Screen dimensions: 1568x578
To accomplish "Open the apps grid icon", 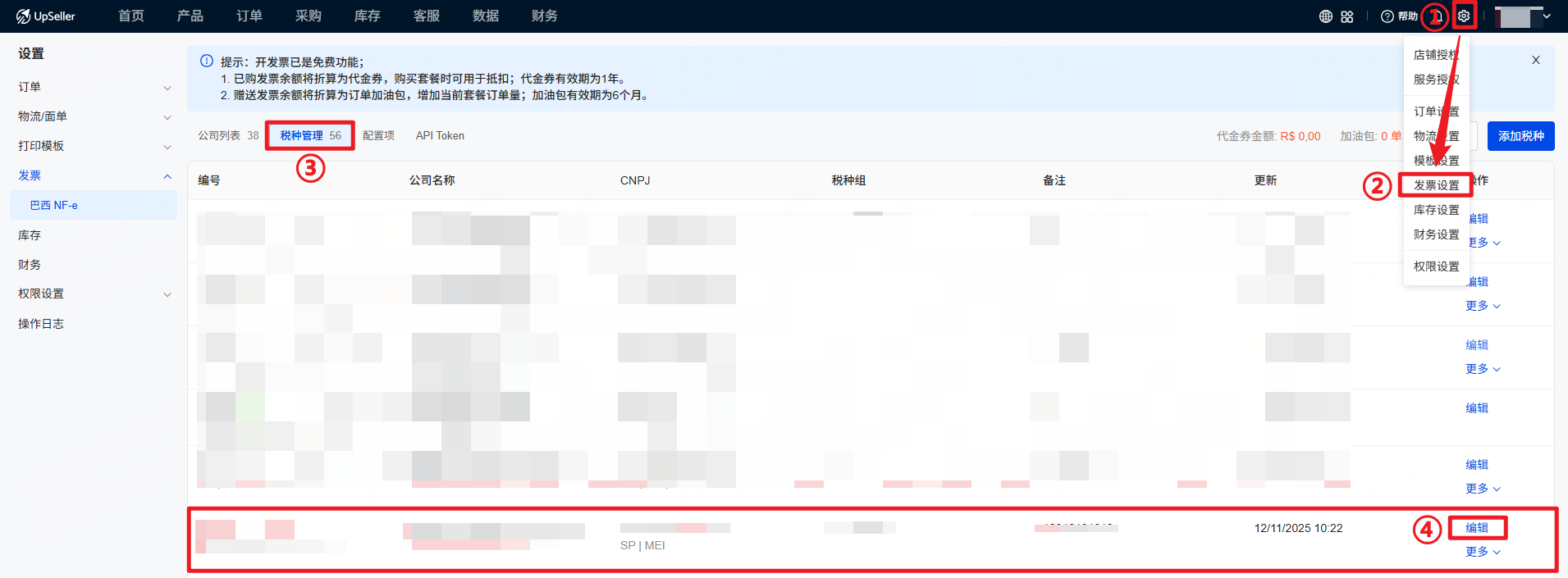I will click(x=1347, y=16).
